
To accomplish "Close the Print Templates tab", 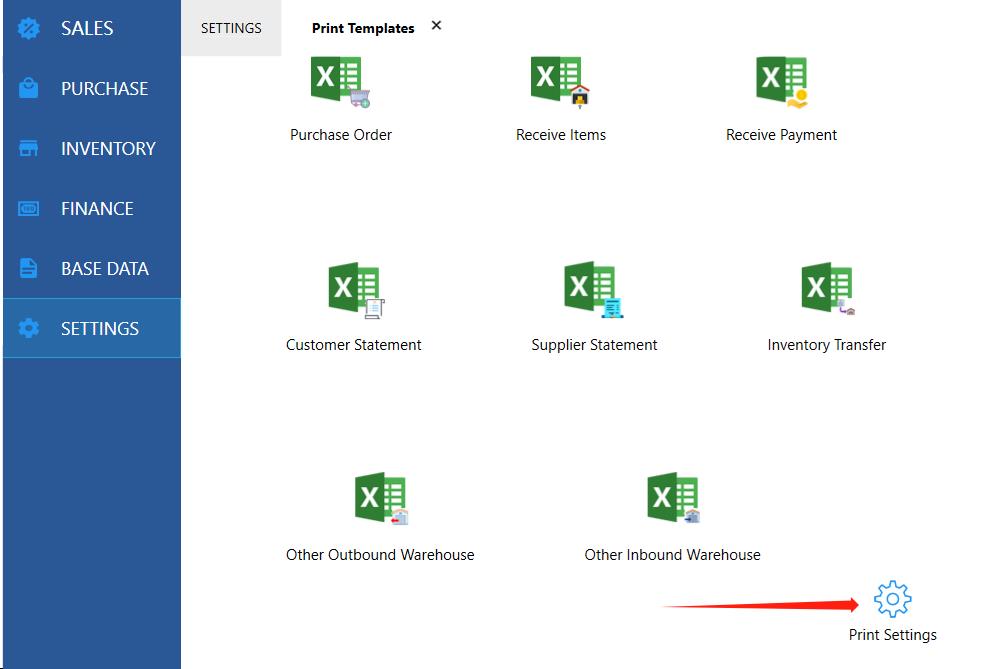I will [x=436, y=25].
